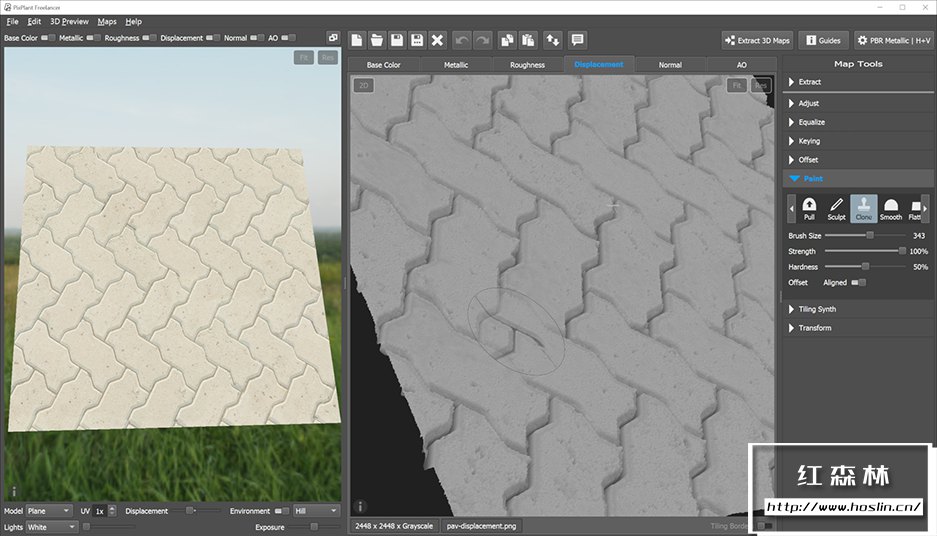Viewport: 937px width, 536px height.
Task: Click the info icon in map editor
Action: (x=360, y=507)
